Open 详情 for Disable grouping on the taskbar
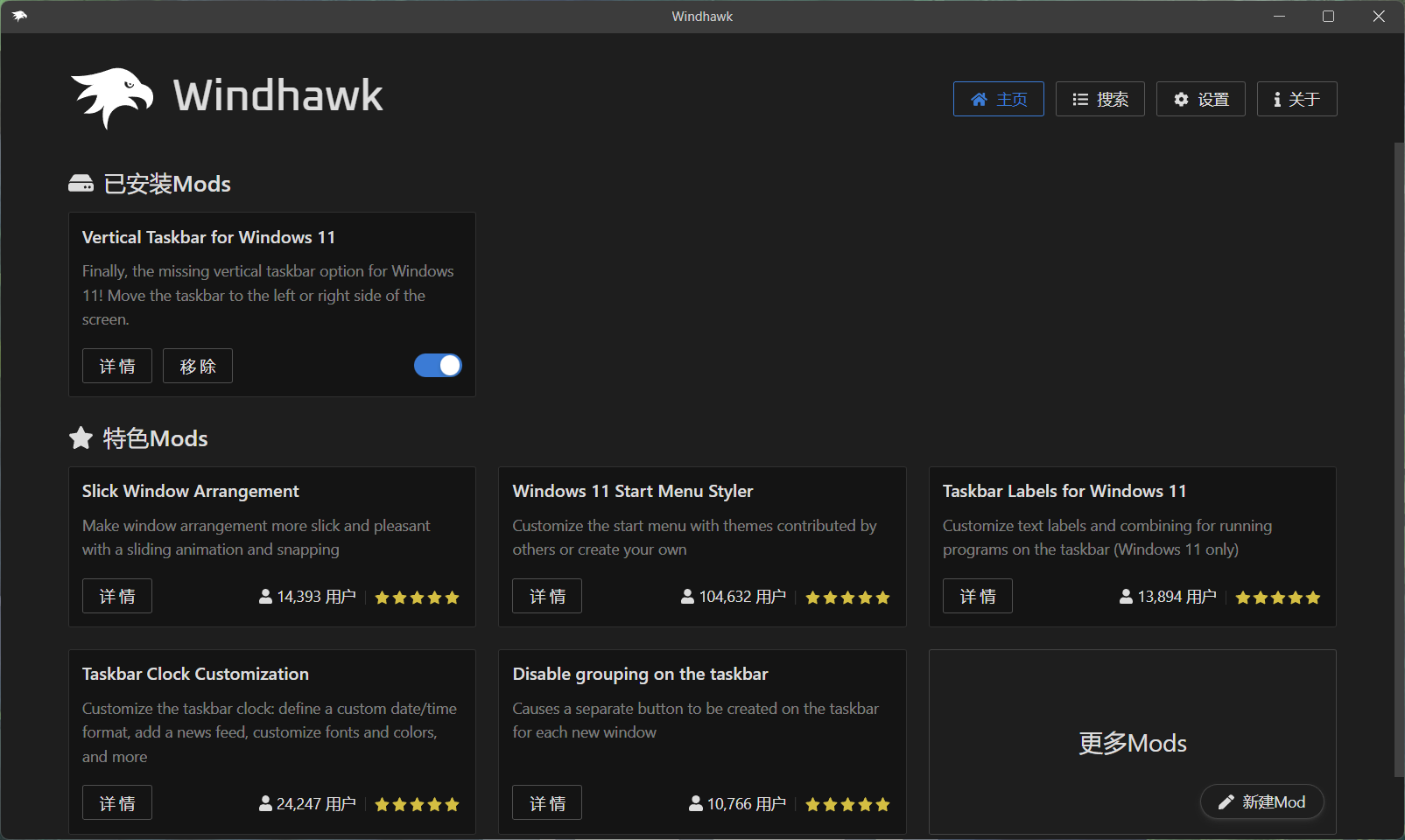 coord(547,802)
